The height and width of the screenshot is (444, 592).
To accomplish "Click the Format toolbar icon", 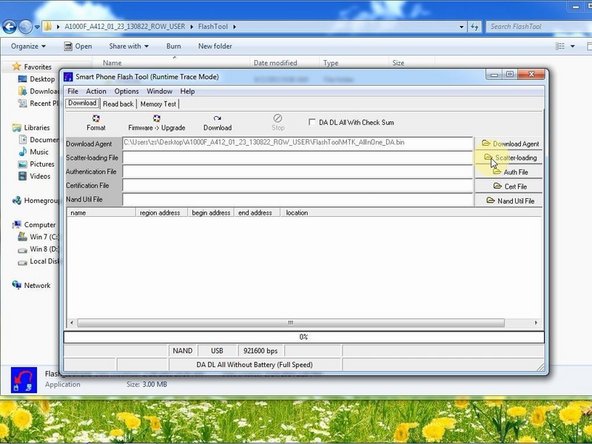I will coord(96,123).
